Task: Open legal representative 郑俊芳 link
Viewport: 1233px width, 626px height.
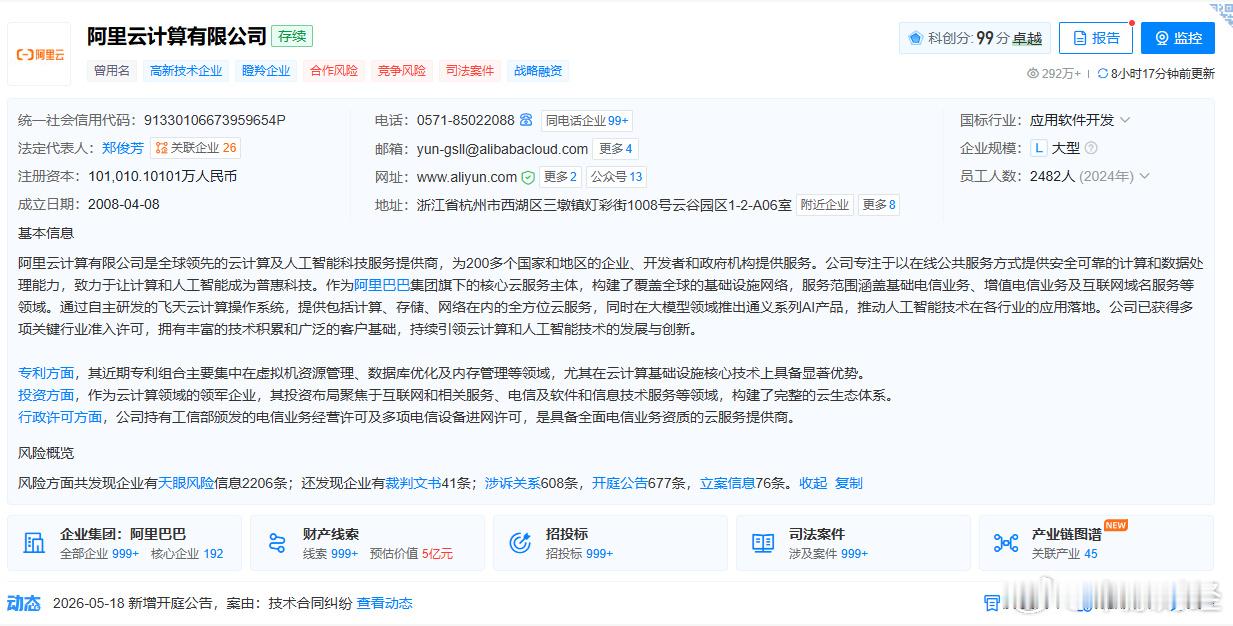Action: tap(123, 148)
